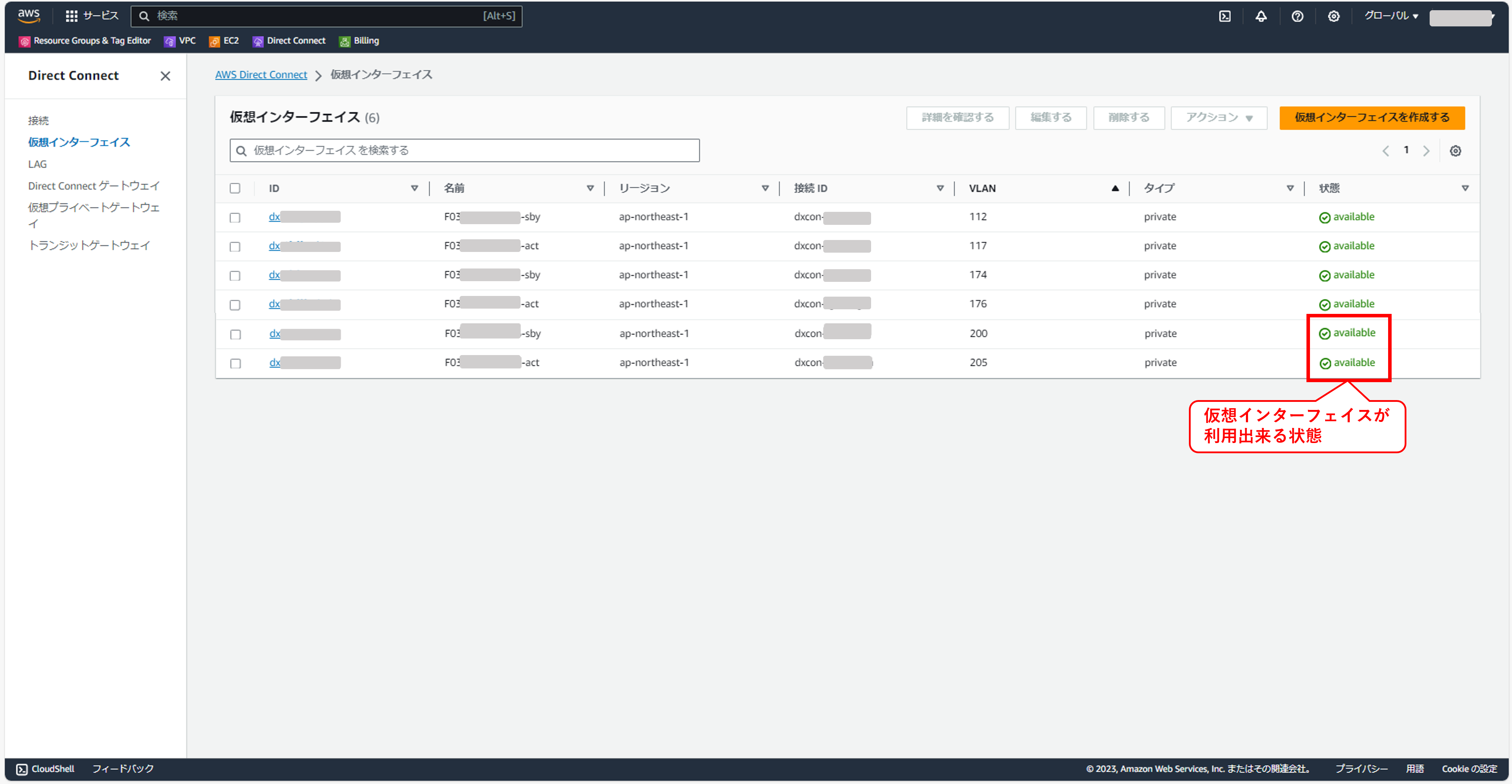Open the notifications bell
This screenshot has width=1512, height=784.
point(1261,16)
